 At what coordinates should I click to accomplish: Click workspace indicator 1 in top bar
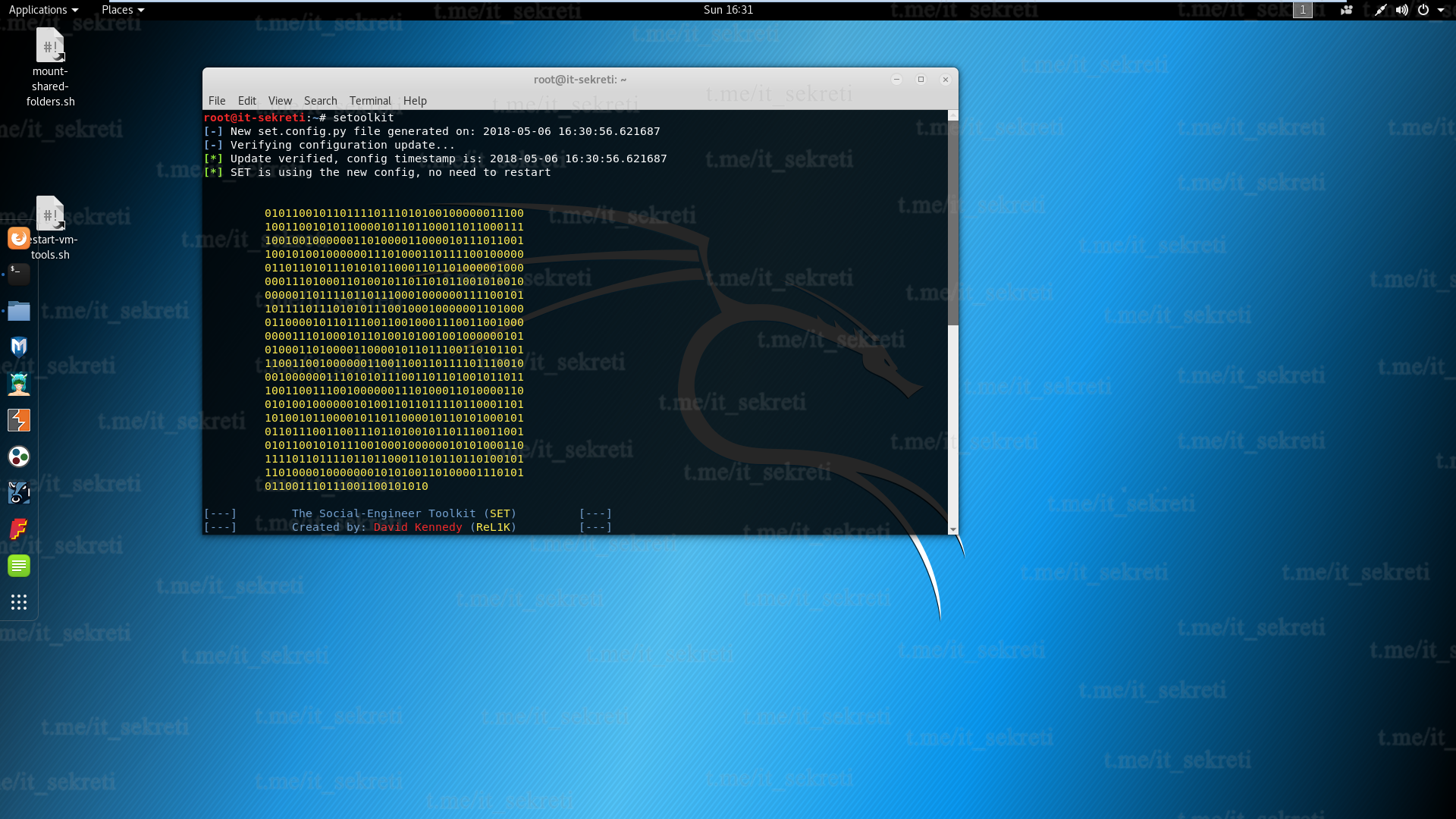coord(1302,10)
